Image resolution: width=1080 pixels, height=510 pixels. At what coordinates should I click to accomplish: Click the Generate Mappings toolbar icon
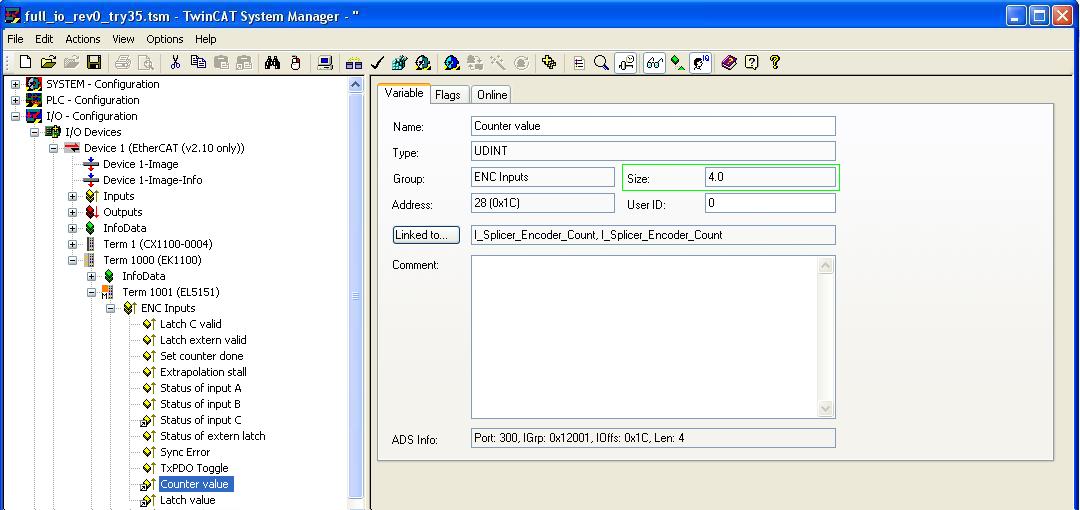pos(354,63)
